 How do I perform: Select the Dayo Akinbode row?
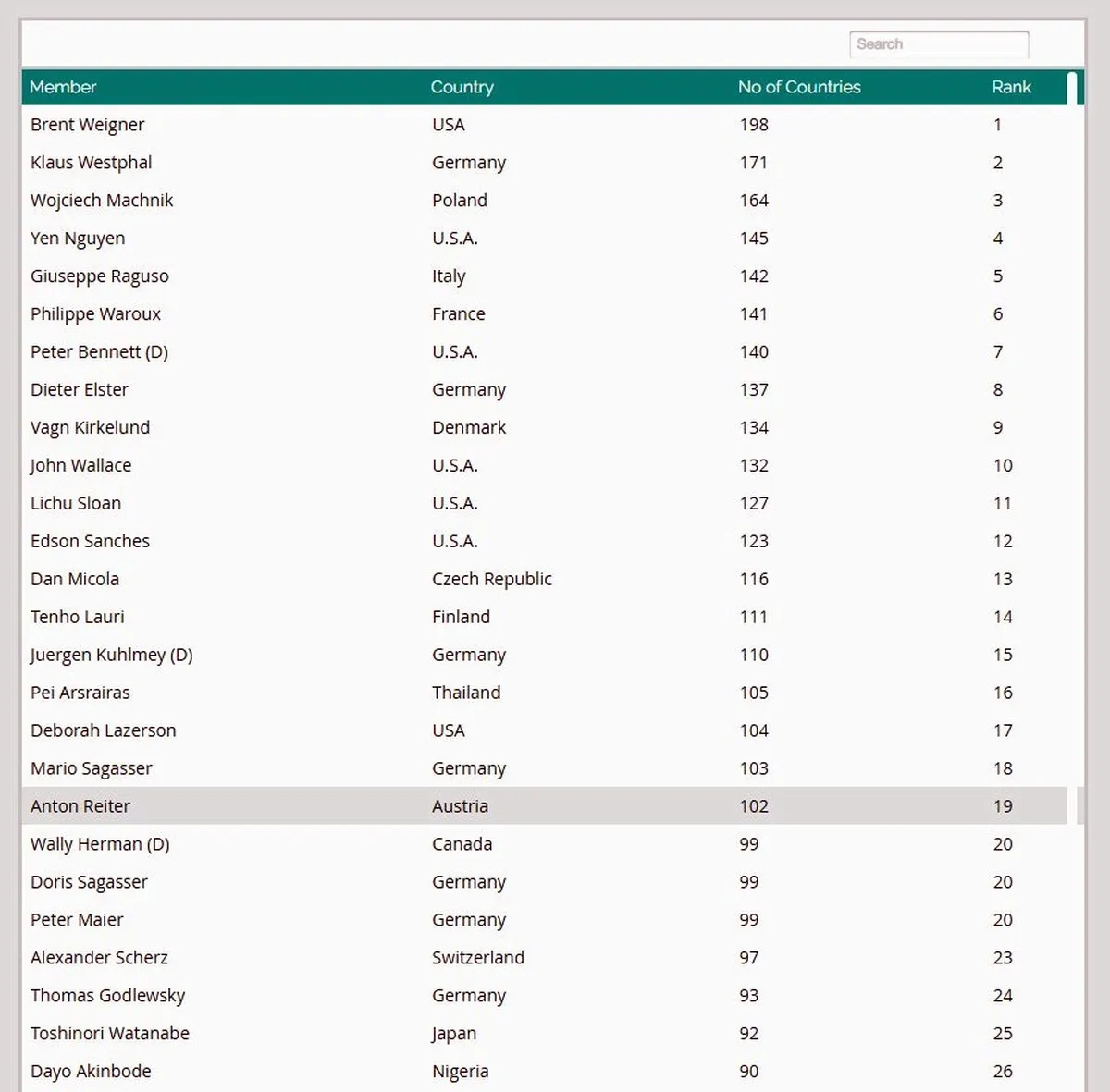coord(91,1072)
